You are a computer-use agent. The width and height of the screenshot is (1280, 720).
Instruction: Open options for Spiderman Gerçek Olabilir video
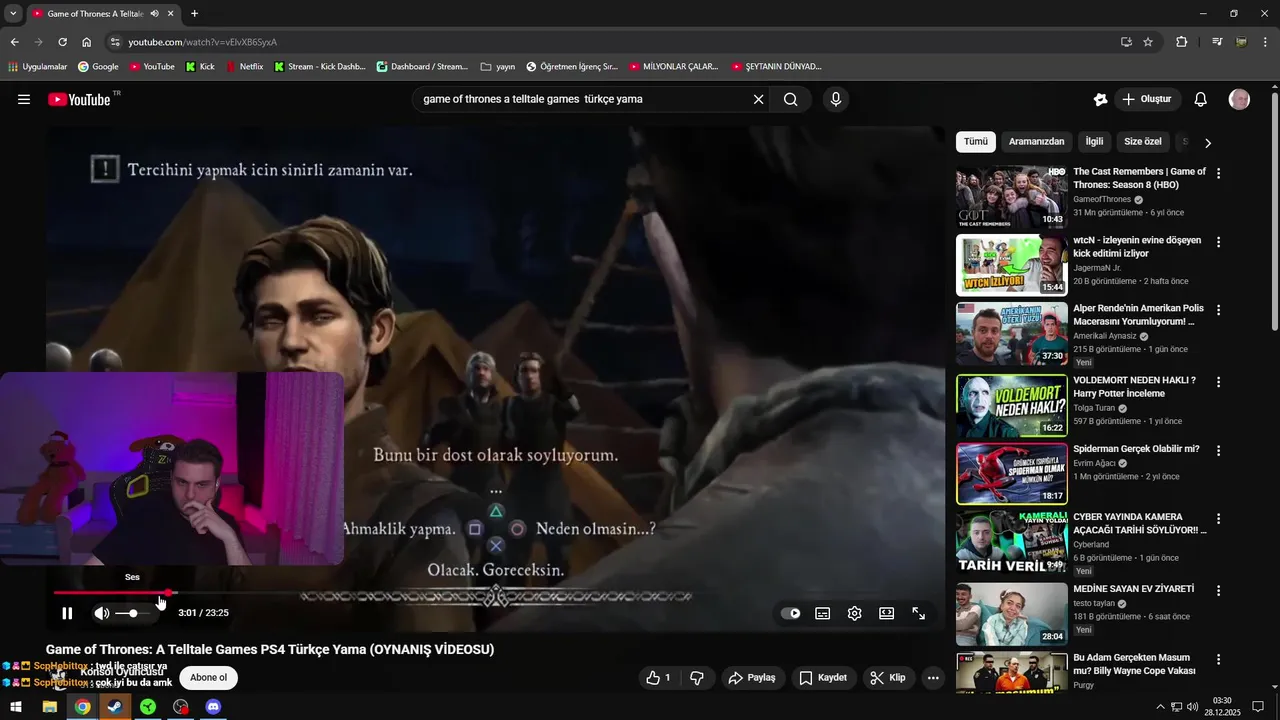pyautogui.click(x=1218, y=450)
